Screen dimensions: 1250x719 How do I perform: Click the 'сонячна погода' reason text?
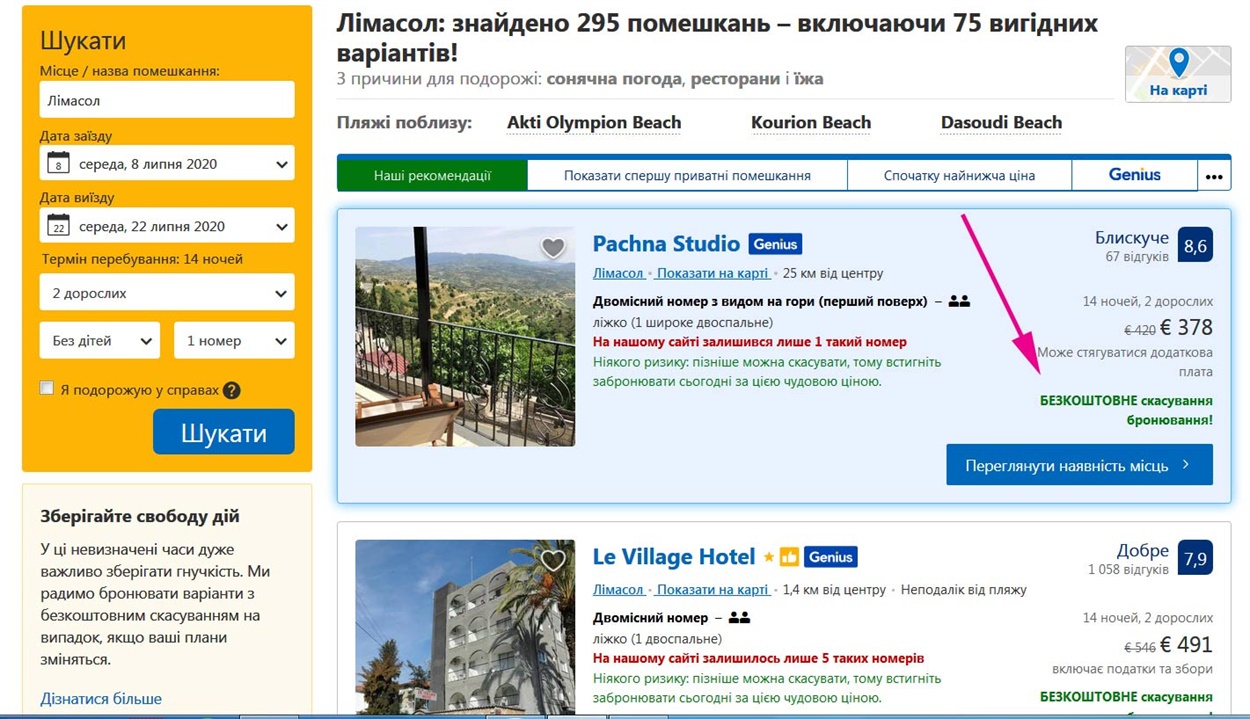click(614, 78)
